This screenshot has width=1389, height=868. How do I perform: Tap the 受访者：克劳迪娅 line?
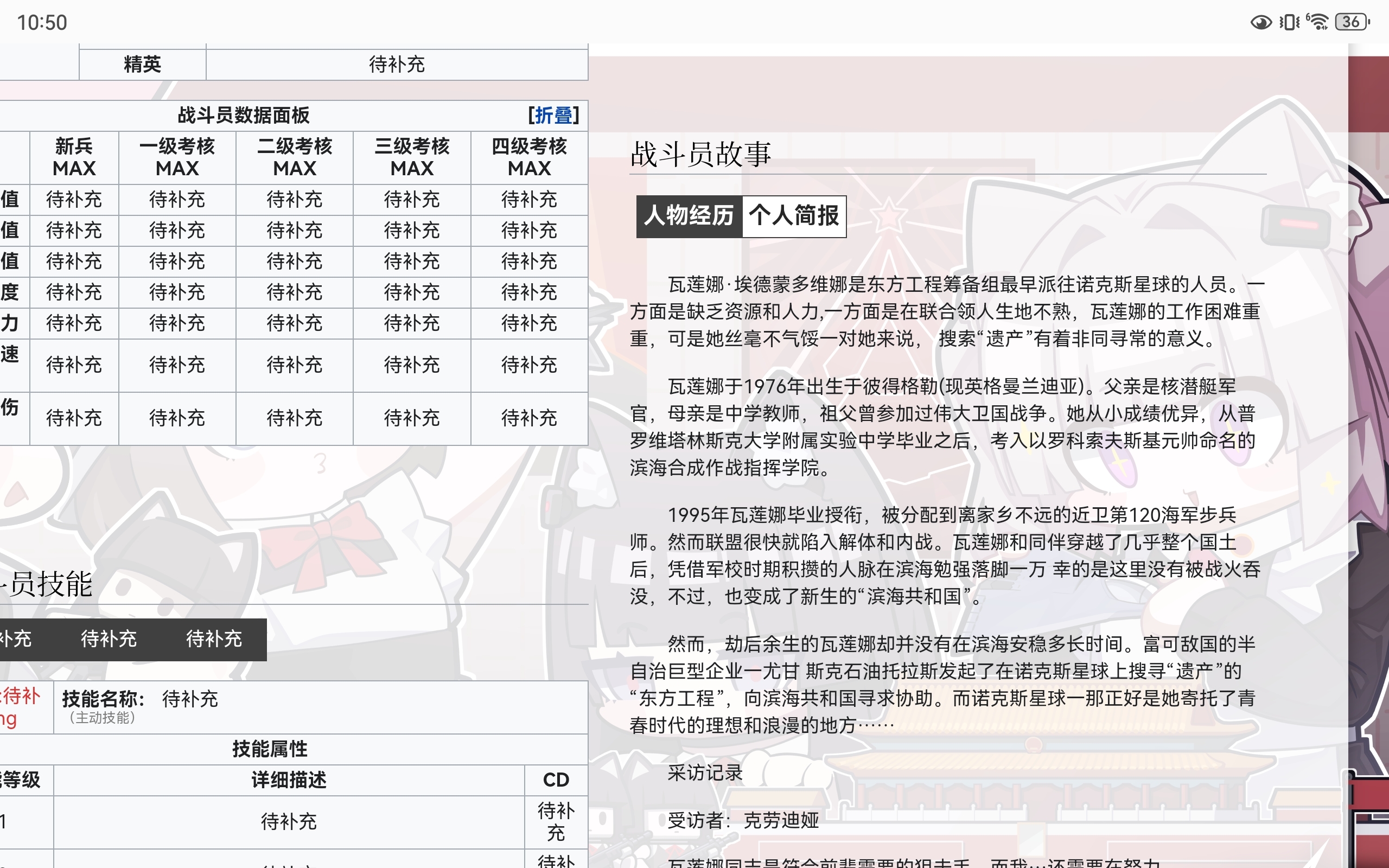click(x=743, y=821)
